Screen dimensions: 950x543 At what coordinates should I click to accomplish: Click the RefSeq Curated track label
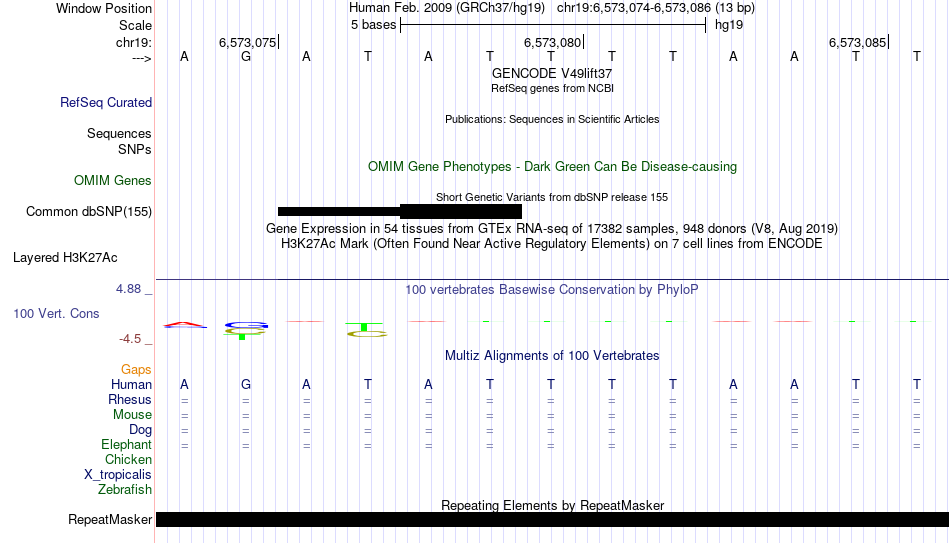tap(105, 102)
